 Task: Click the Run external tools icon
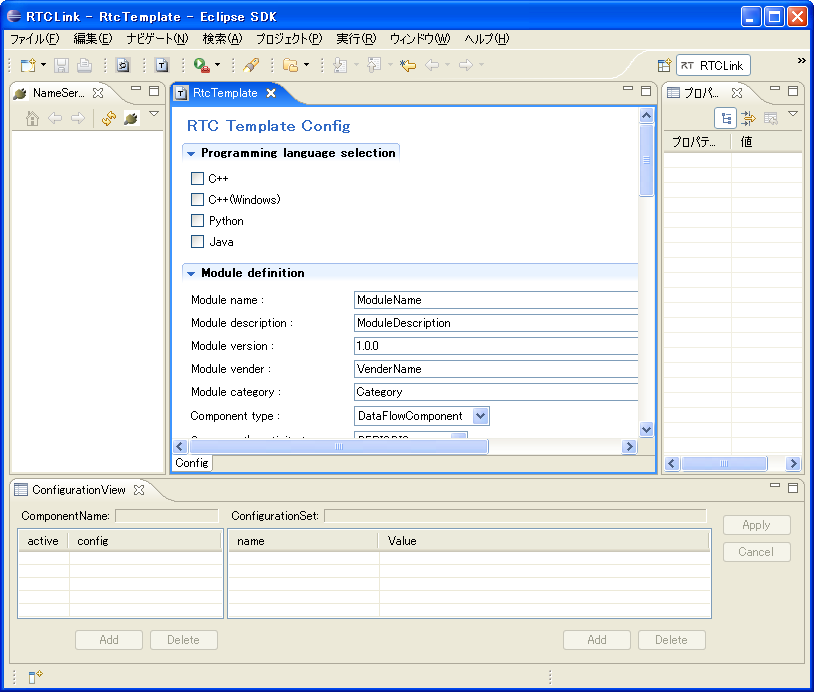point(201,65)
